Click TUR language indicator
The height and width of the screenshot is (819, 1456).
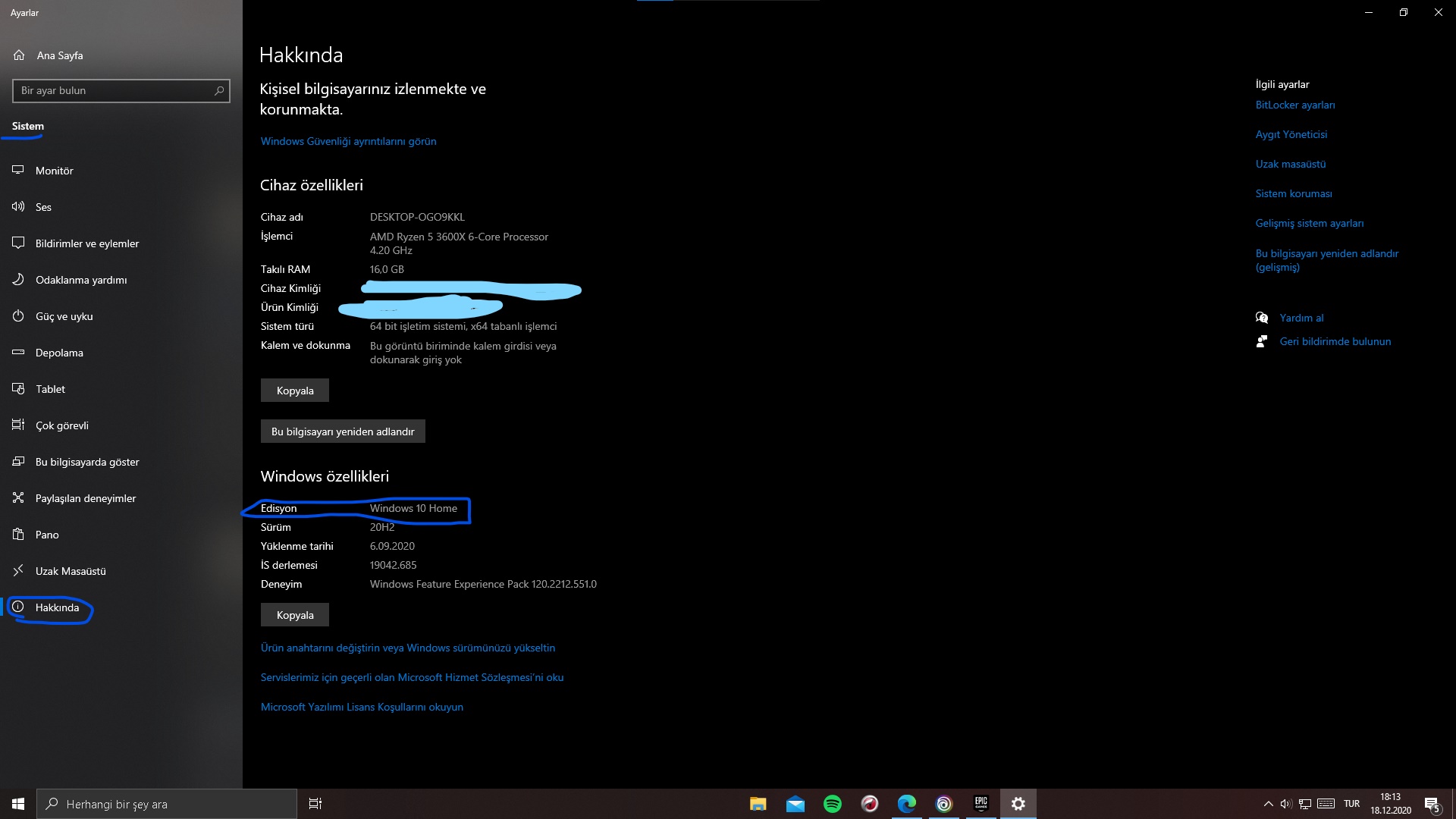(1352, 804)
